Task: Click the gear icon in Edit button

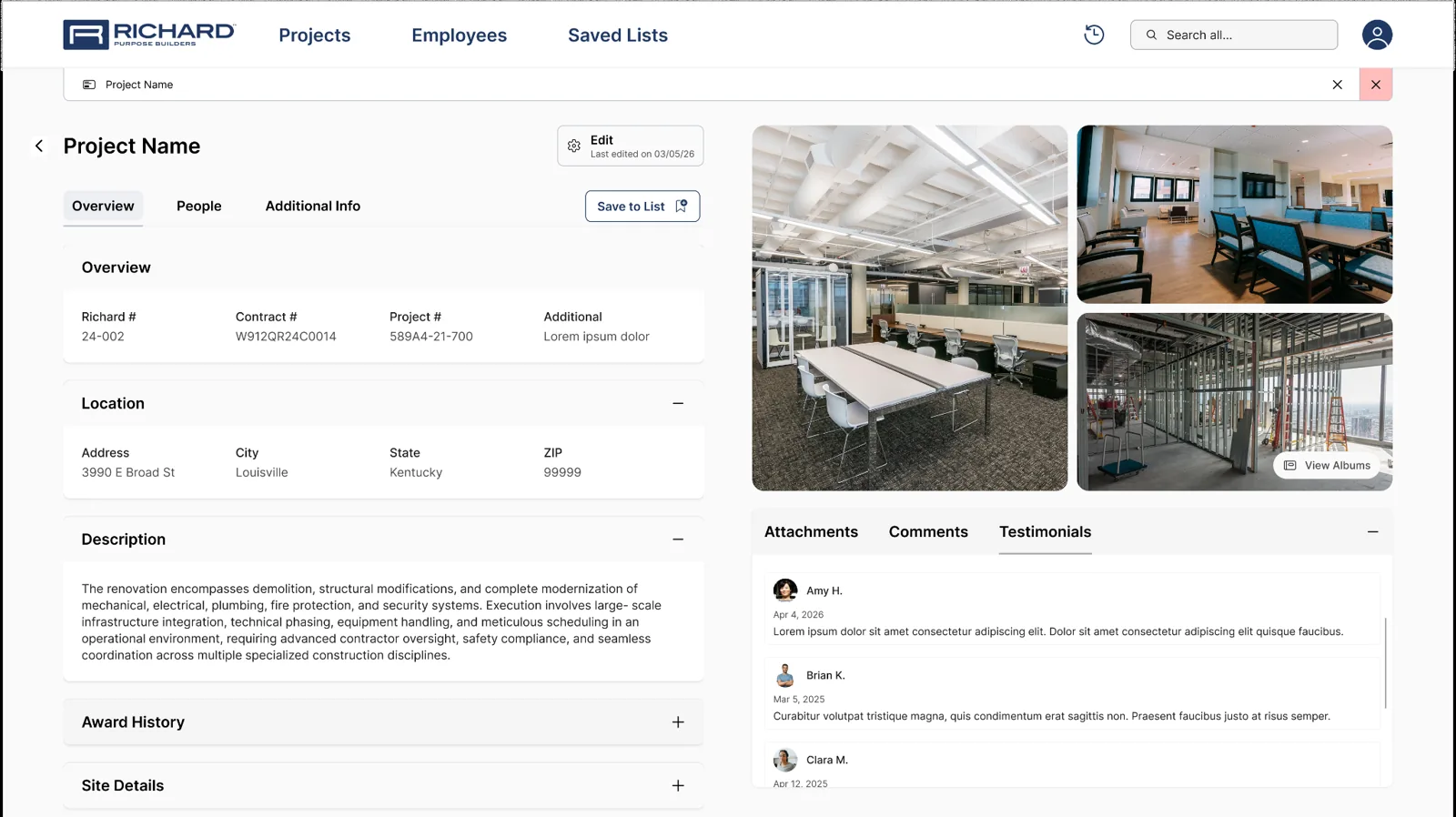Action: click(574, 146)
